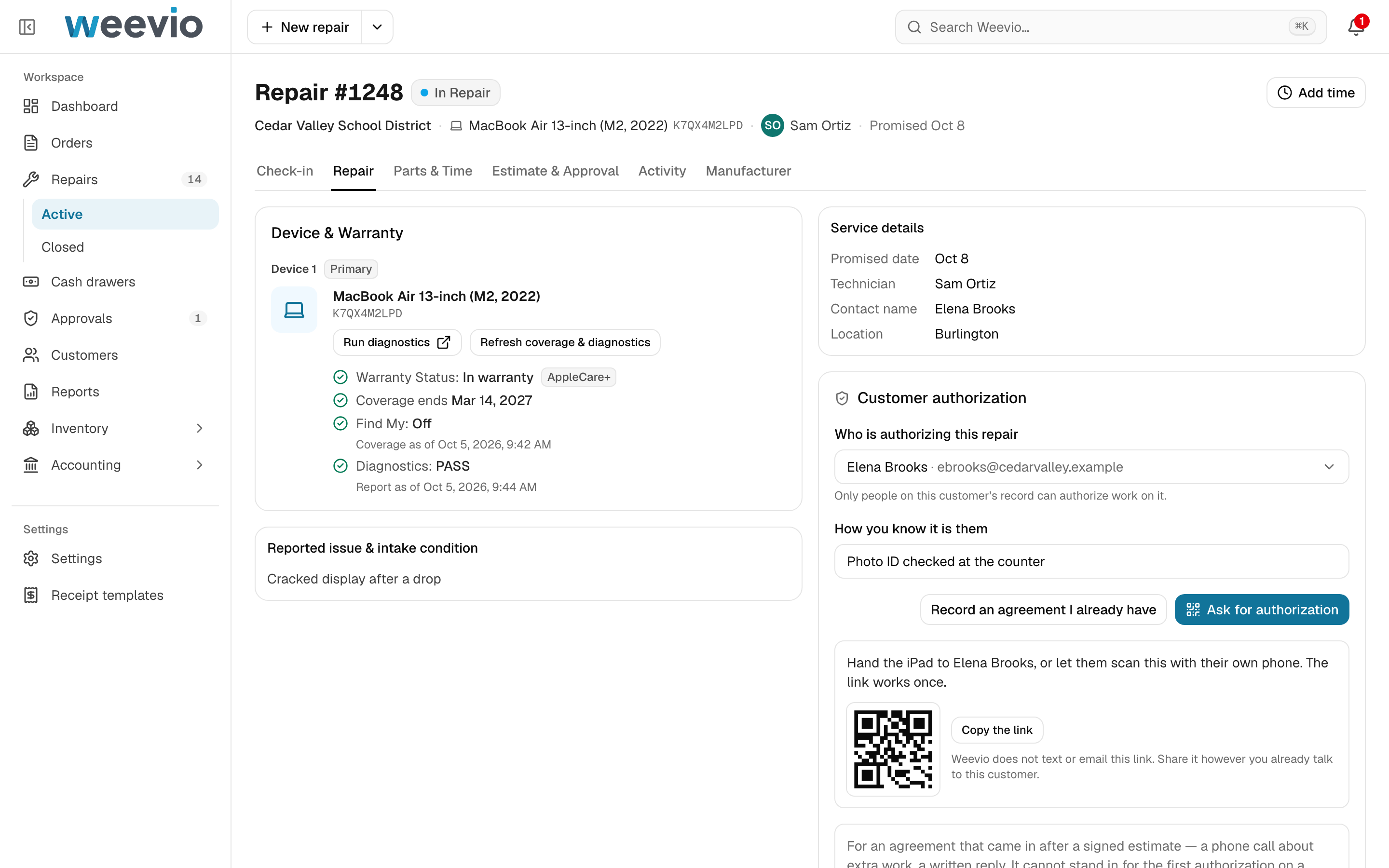The height and width of the screenshot is (868, 1389).
Task: Click the Weevio logo
Action: point(134,24)
